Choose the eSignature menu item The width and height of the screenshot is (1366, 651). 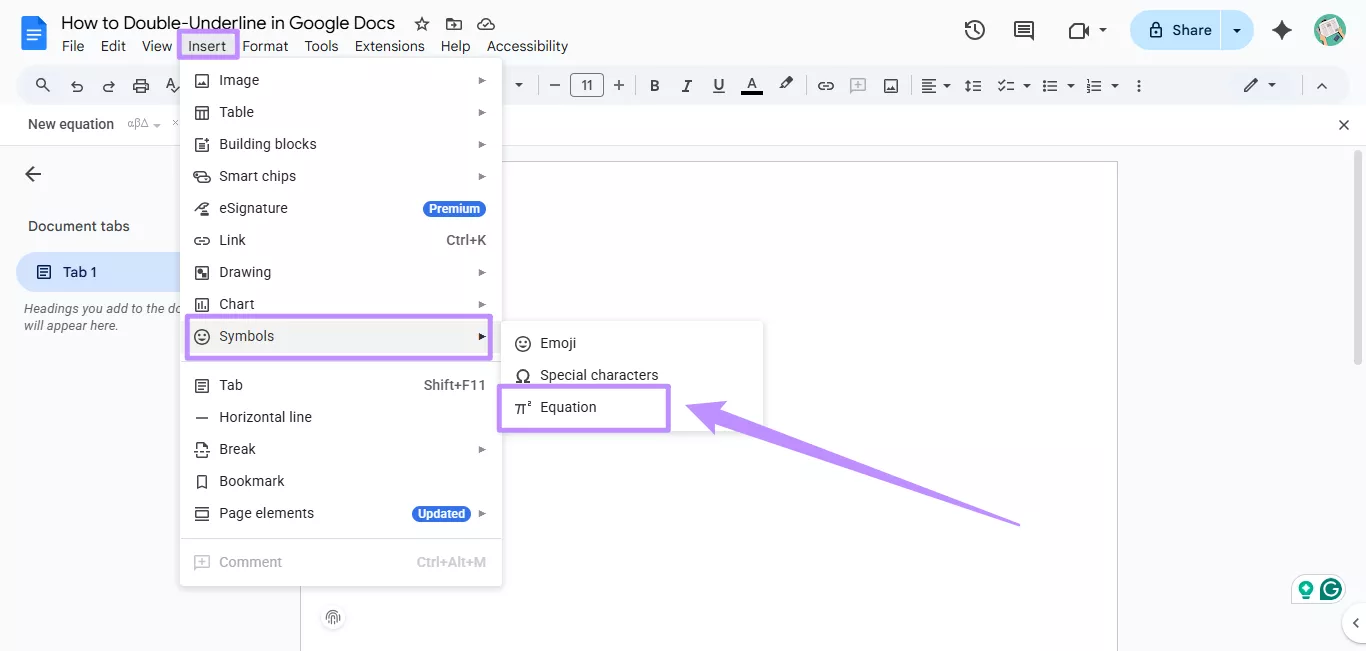pos(340,208)
